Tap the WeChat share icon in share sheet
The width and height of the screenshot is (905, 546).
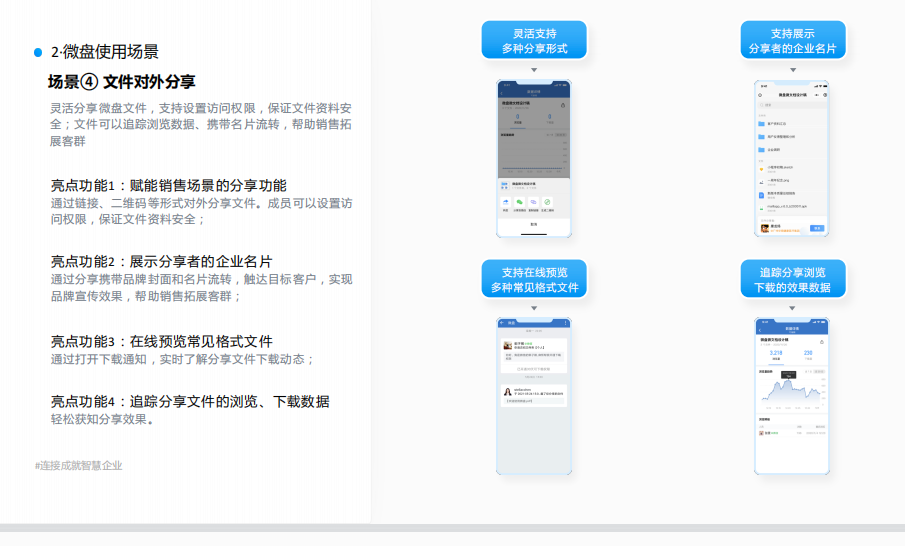click(520, 203)
